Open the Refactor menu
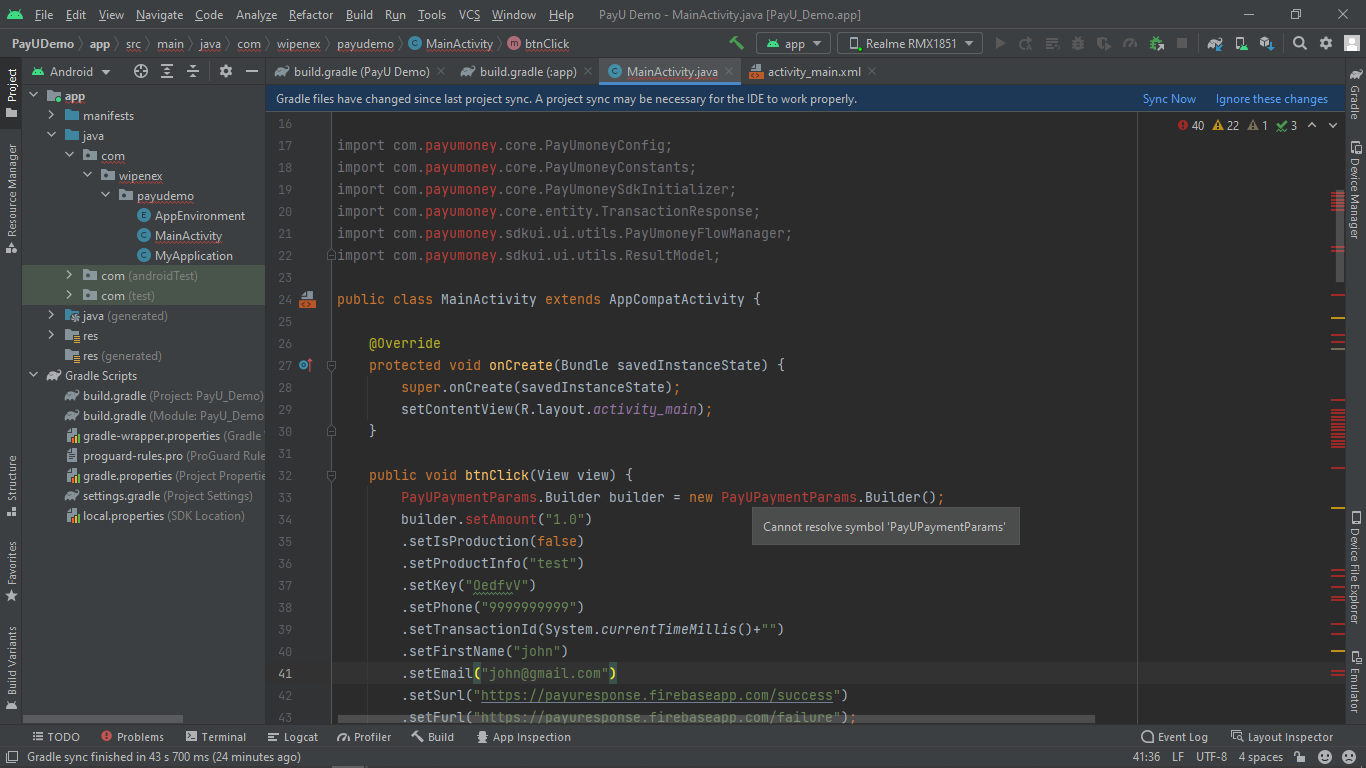1366x768 pixels. point(311,15)
